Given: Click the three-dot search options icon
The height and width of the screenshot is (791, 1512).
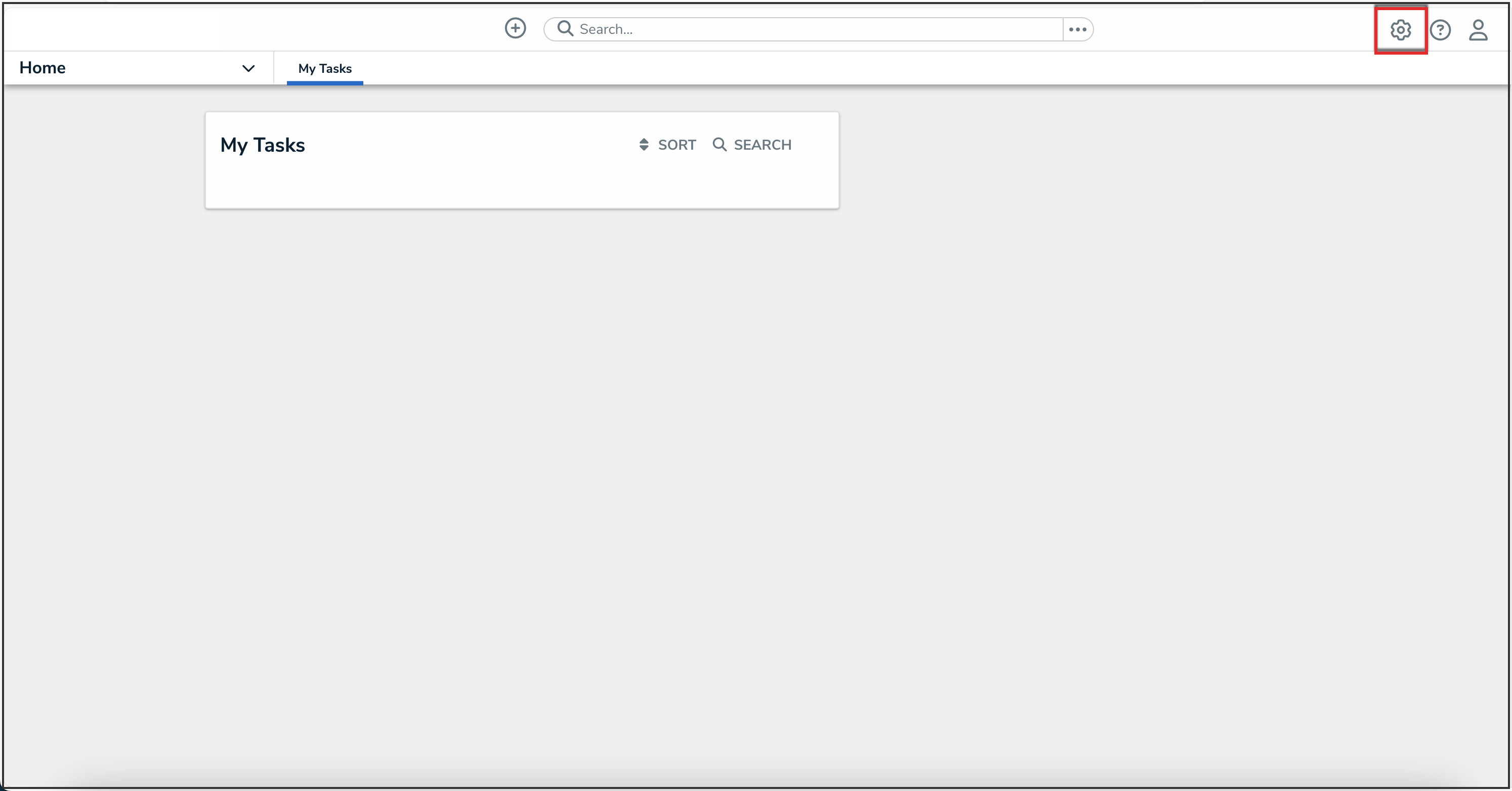Looking at the screenshot, I should pos(1077,29).
